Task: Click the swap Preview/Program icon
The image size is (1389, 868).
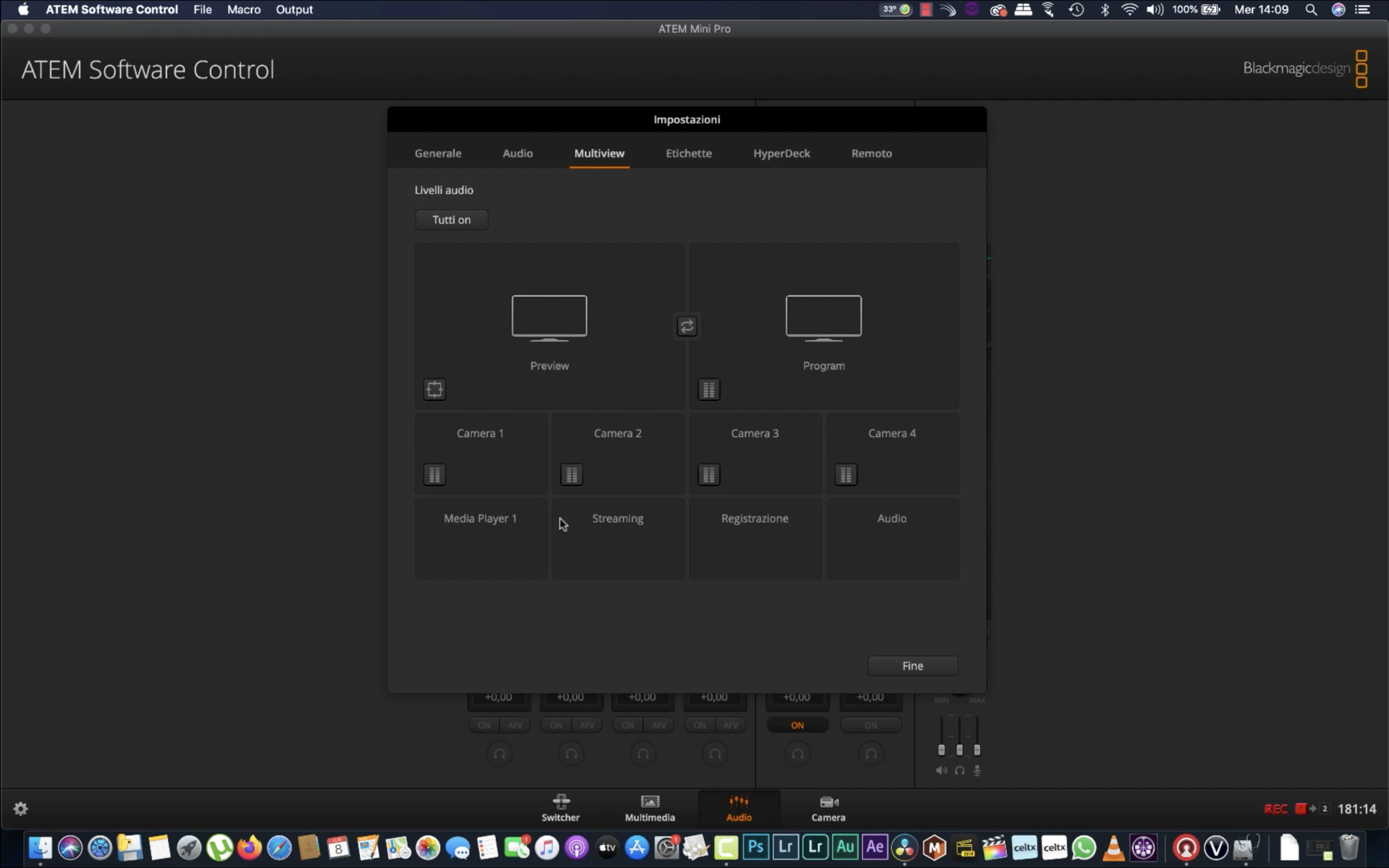Action: pyautogui.click(x=687, y=326)
